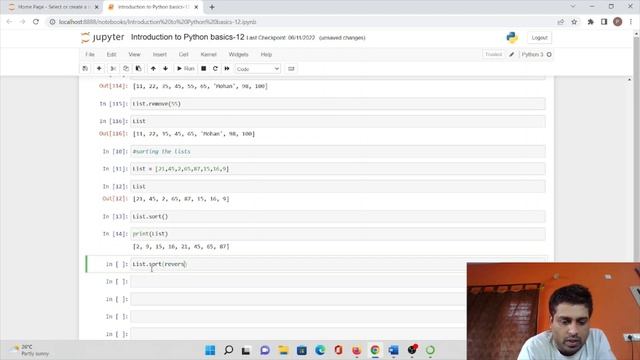640x360 pixels.
Task: Open the Chrome profile avatar
Action: 618,22
